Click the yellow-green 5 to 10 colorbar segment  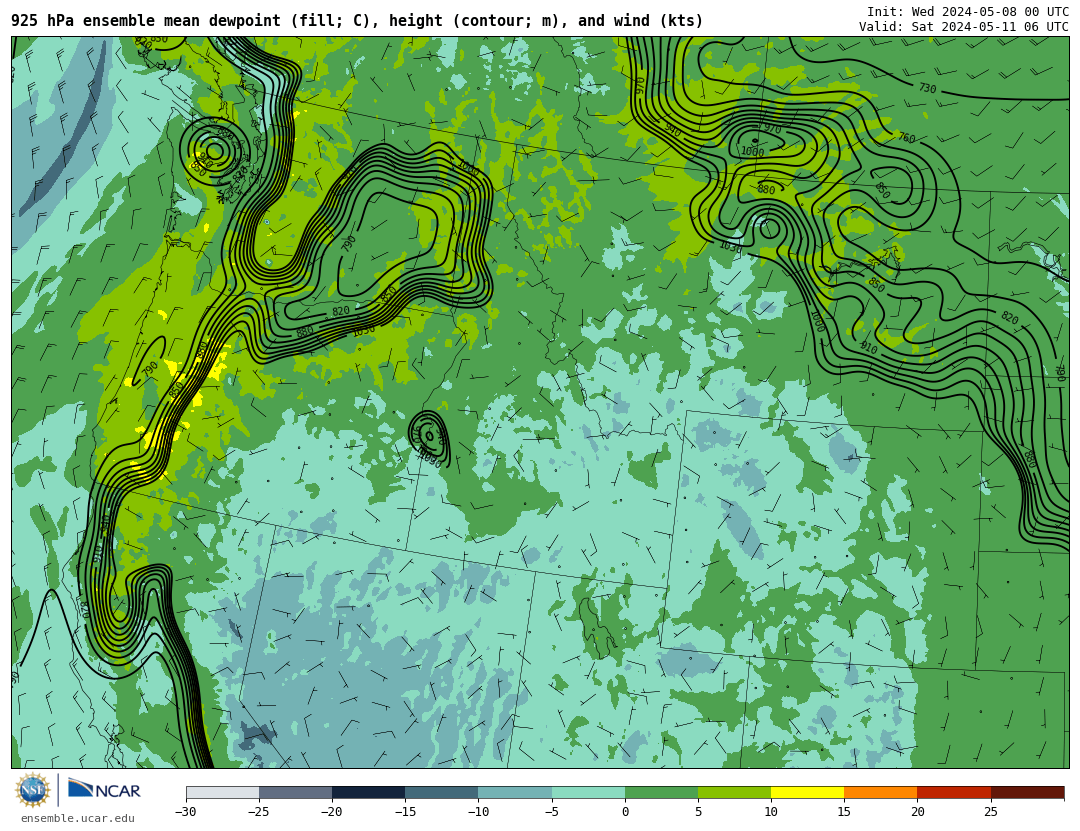click(x=734, y=792)
